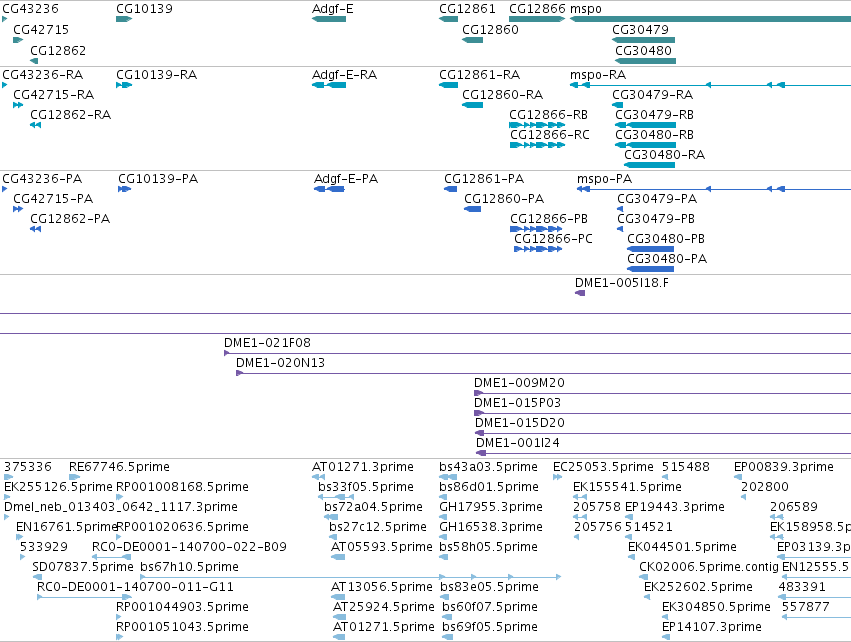The height and width of the screenshot is (642, 851).
Task: Click the CG12866-RB transcript exon glyph
Action: coord(537,125)
